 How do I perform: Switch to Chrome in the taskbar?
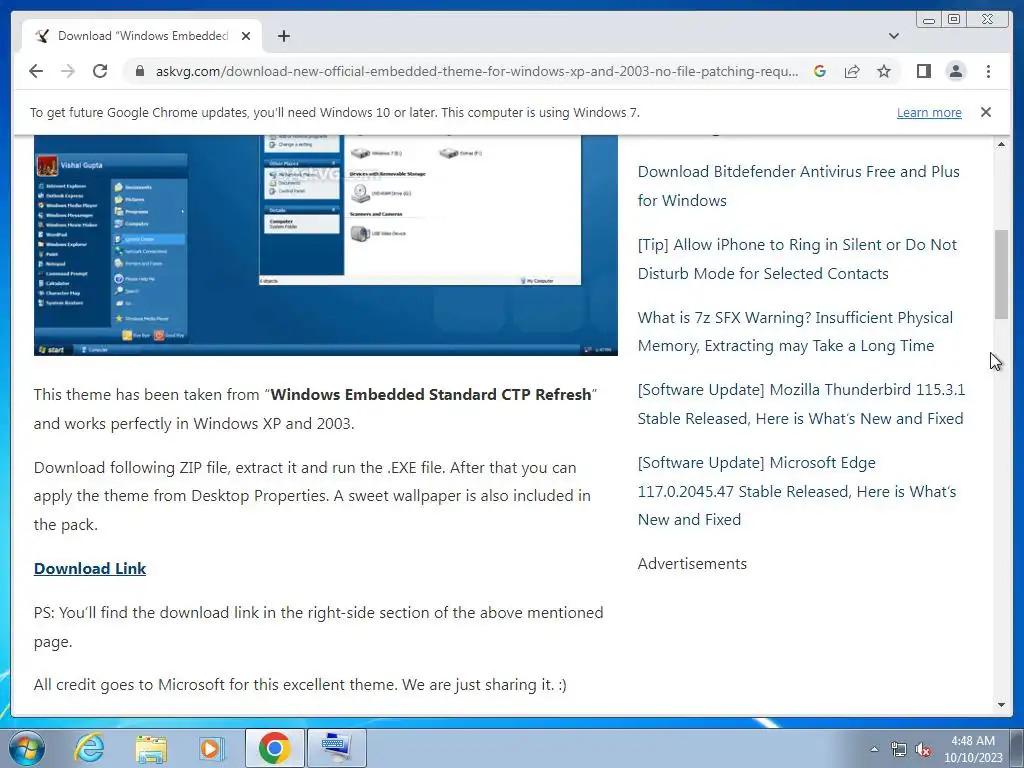(x=274, y=748)
